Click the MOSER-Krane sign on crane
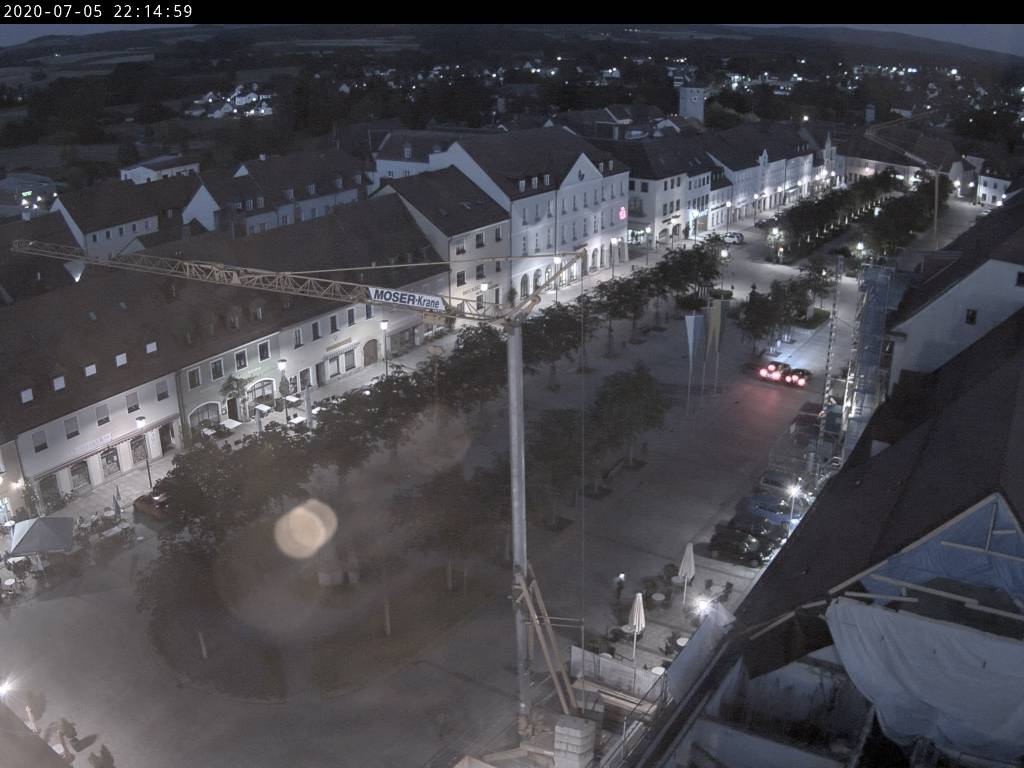Image resolution: width=1024 pixels, height=768 pixels. coord(406,300)
